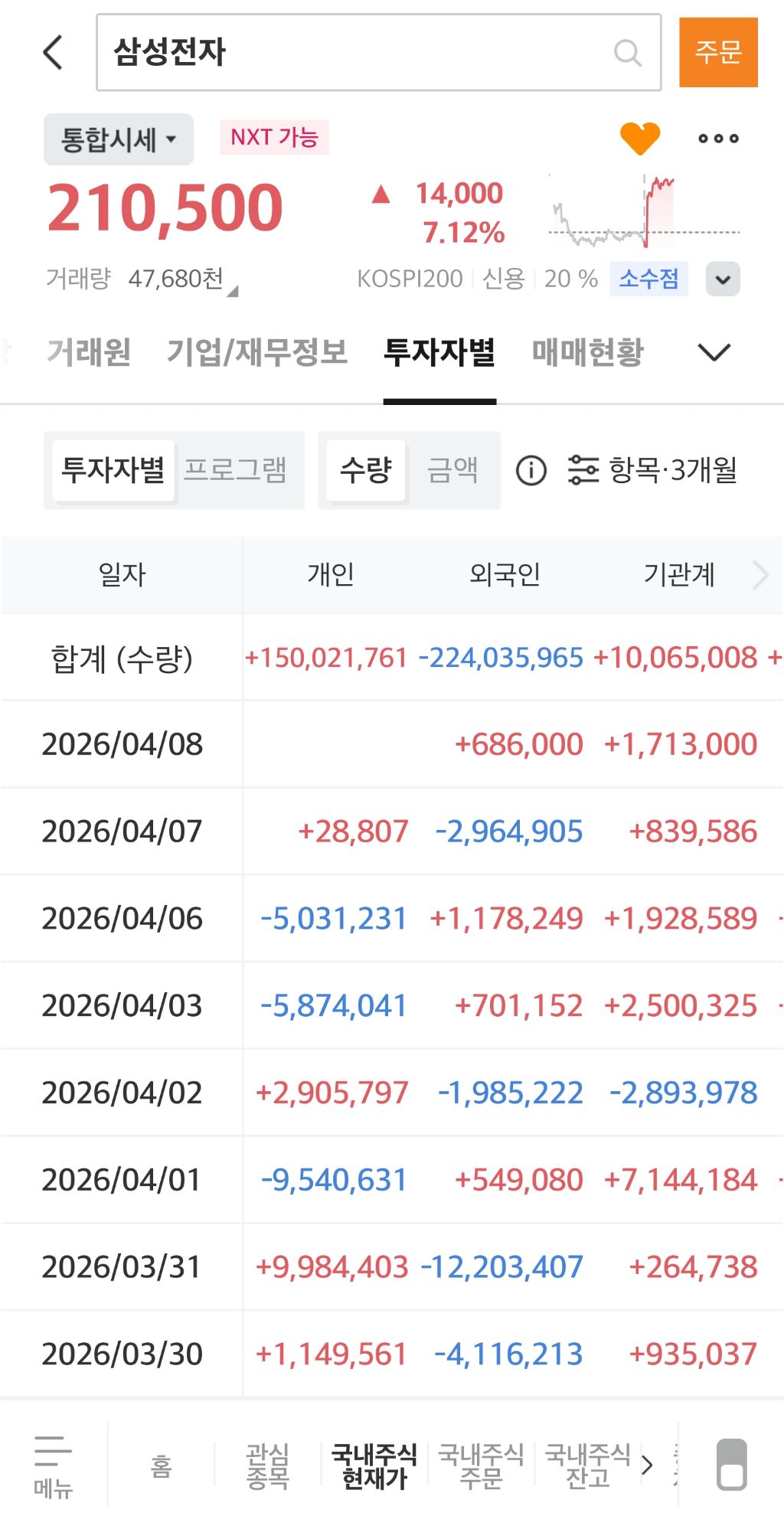784x1529 pixels.
Task: Expand 거래량 detail triangle
Action: (x=233, y=291)
